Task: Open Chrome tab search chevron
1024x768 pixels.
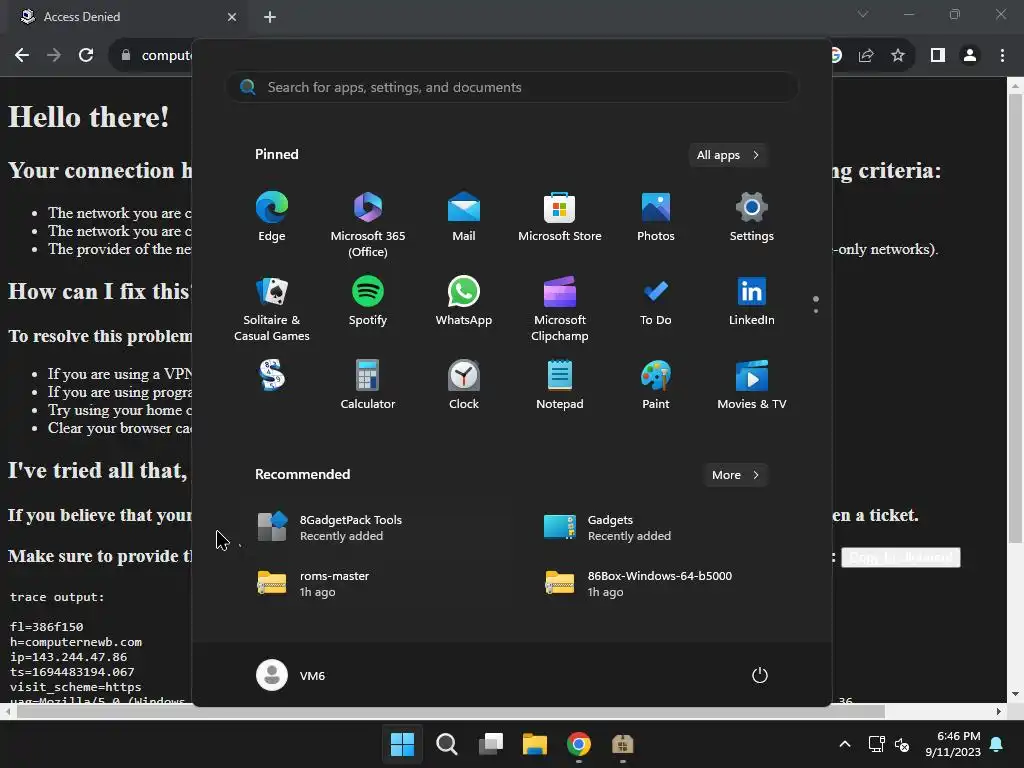Action: pyautogui.click(x=863, y=14)
